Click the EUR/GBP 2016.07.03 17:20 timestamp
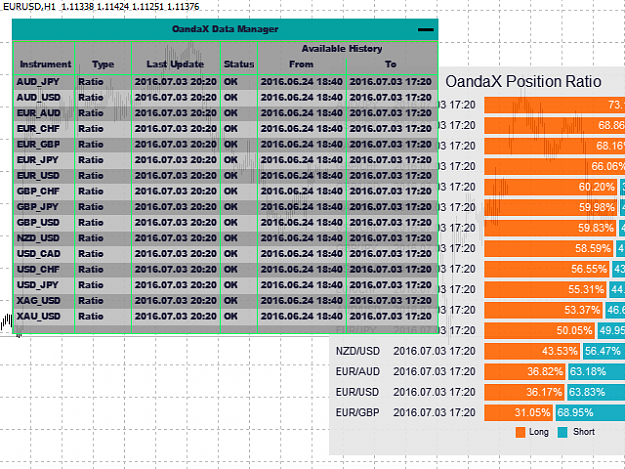The height and width of the screenshot is (469, 625). point(434,412)
